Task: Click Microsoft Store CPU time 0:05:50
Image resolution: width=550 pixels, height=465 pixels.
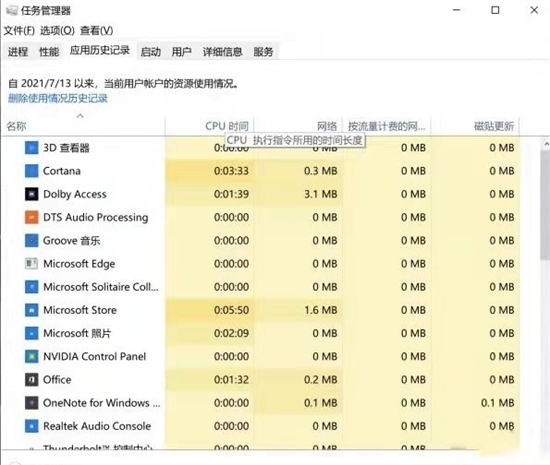Action: [x=231, y=310]
